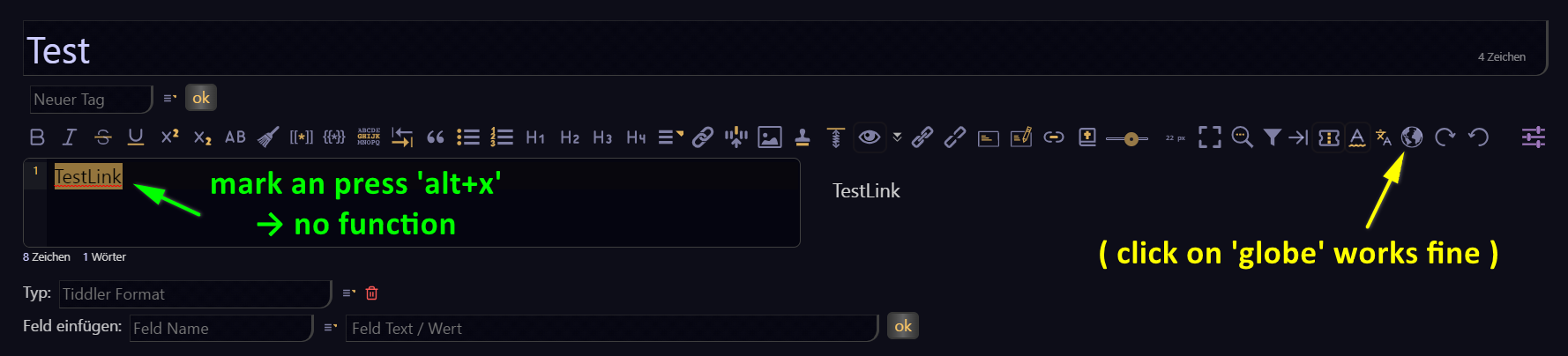This screenshot has height=356, width=1568.
Task: Toggle bold formatting in the editor toolbar
Action: coord(37,137)
